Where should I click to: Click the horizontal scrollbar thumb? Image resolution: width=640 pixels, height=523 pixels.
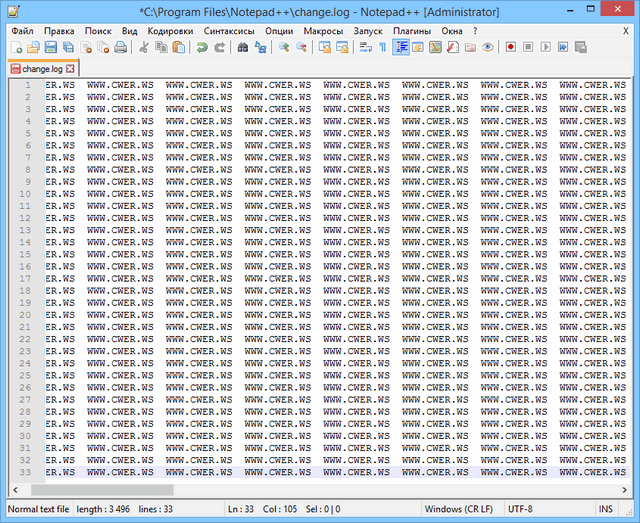point(101,490)
